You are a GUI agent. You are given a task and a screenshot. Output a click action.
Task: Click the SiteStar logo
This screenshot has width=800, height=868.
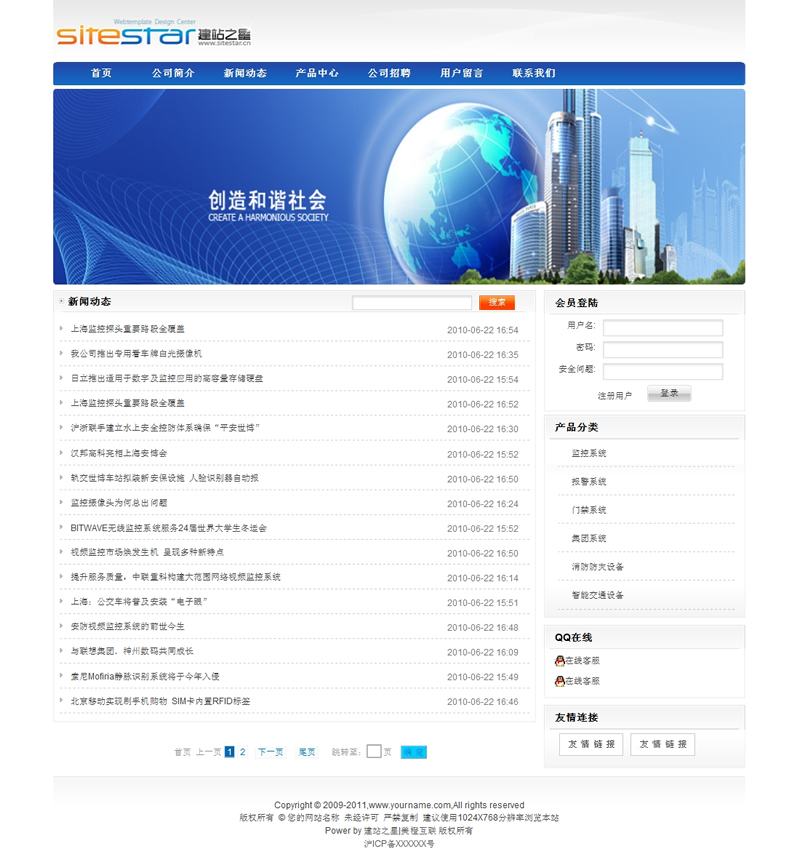(152, 35)
